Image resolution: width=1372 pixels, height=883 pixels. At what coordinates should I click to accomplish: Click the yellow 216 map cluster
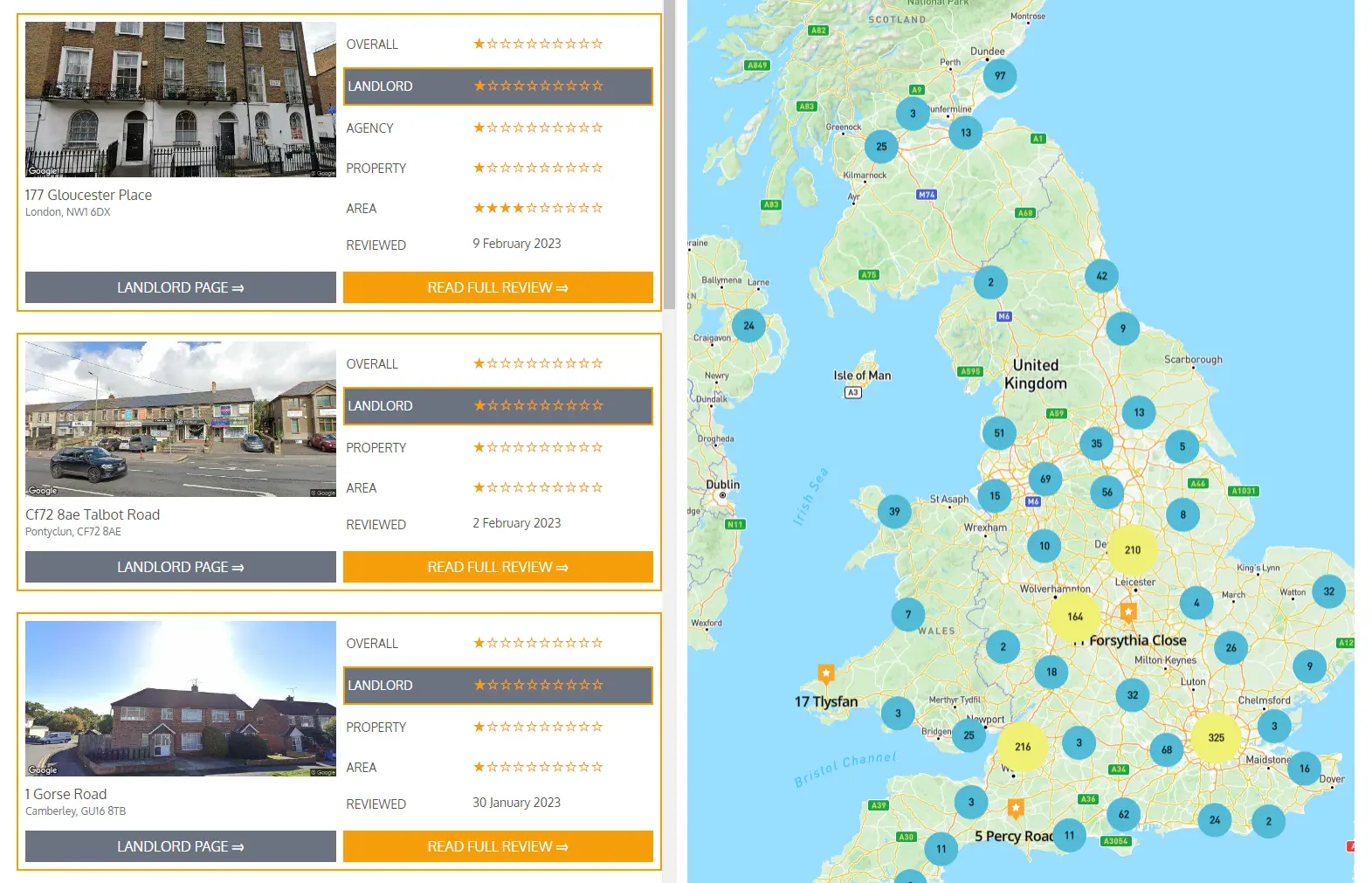point(1023,747)
